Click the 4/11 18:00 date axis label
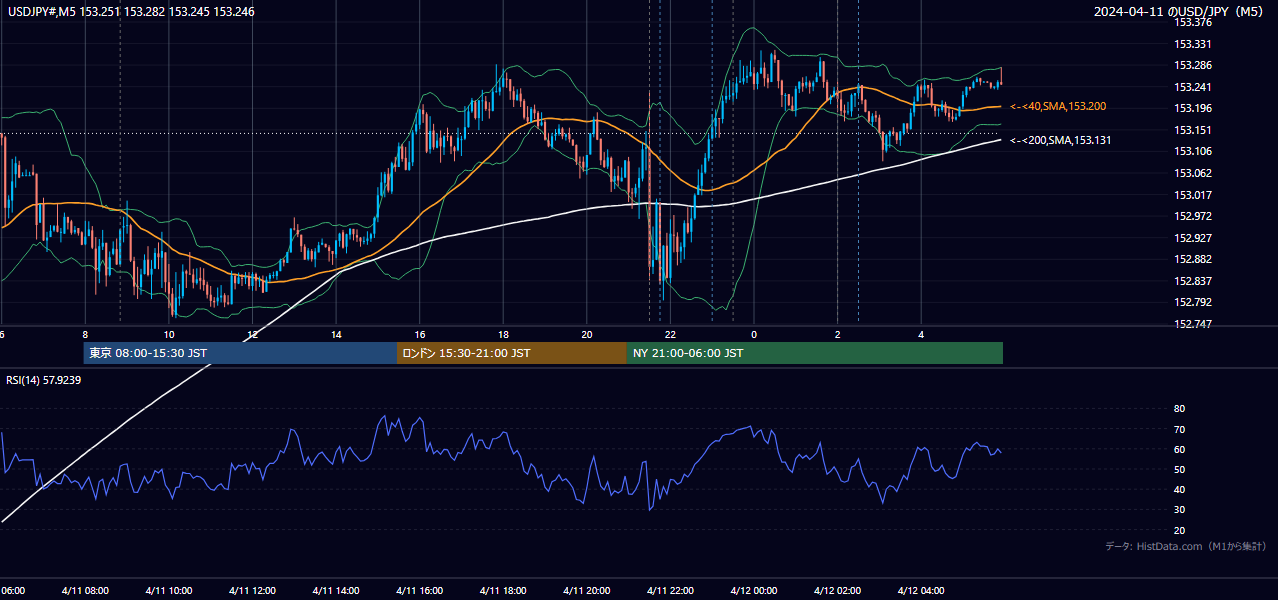 click(503, 591)
